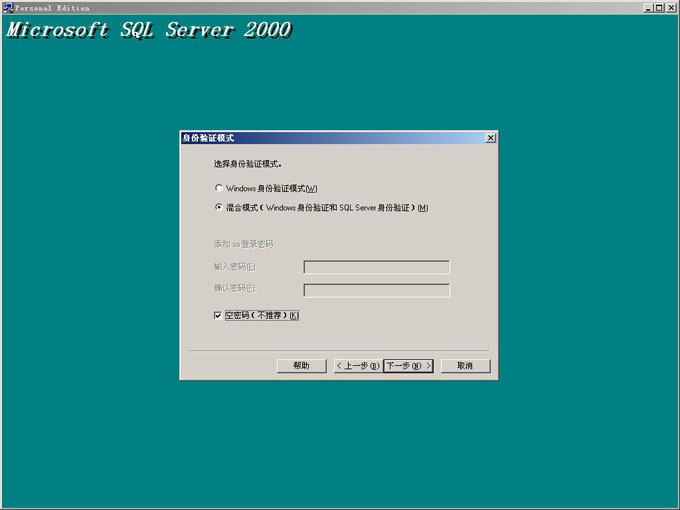
Task: Maximize the Personal Edition window
Action: pyautogui.click(x=659, y=8)
